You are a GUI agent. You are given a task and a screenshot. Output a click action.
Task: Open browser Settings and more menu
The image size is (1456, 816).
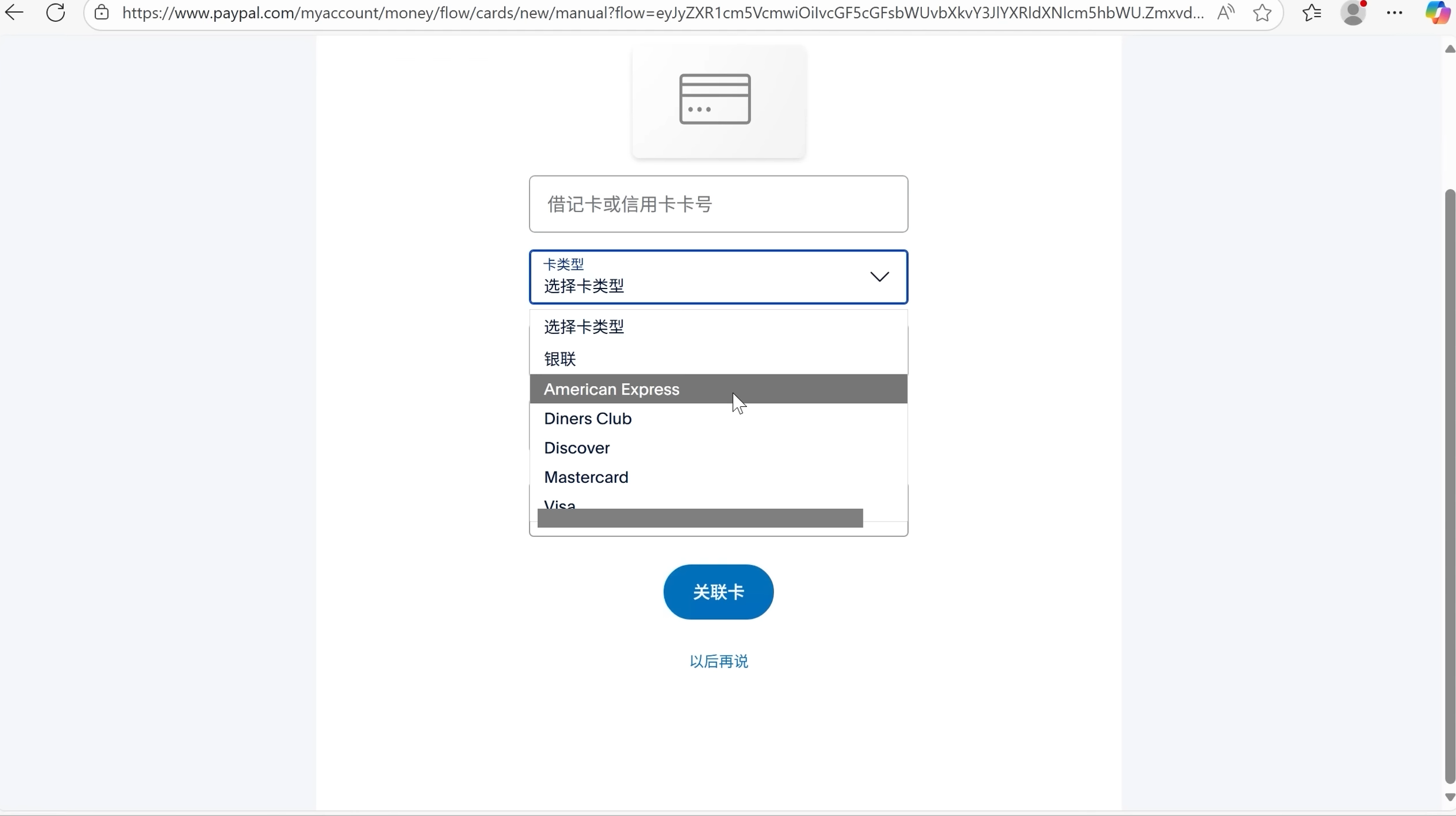pyautogui.click(x=1394, y=12)
